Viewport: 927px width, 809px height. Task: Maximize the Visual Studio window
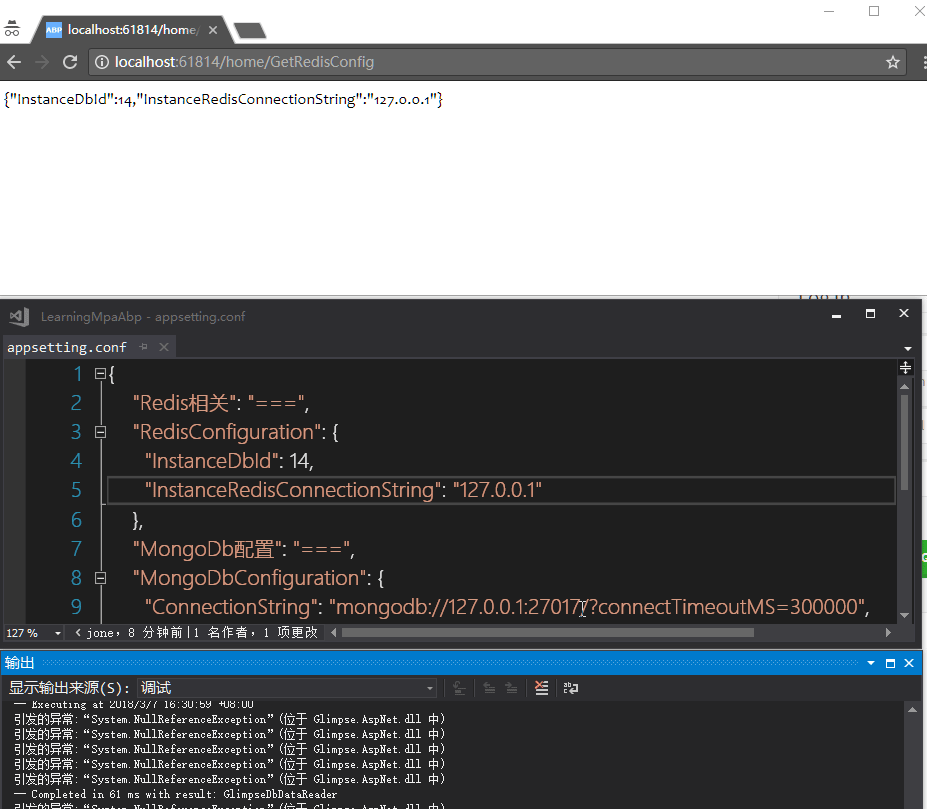(870, 314)
